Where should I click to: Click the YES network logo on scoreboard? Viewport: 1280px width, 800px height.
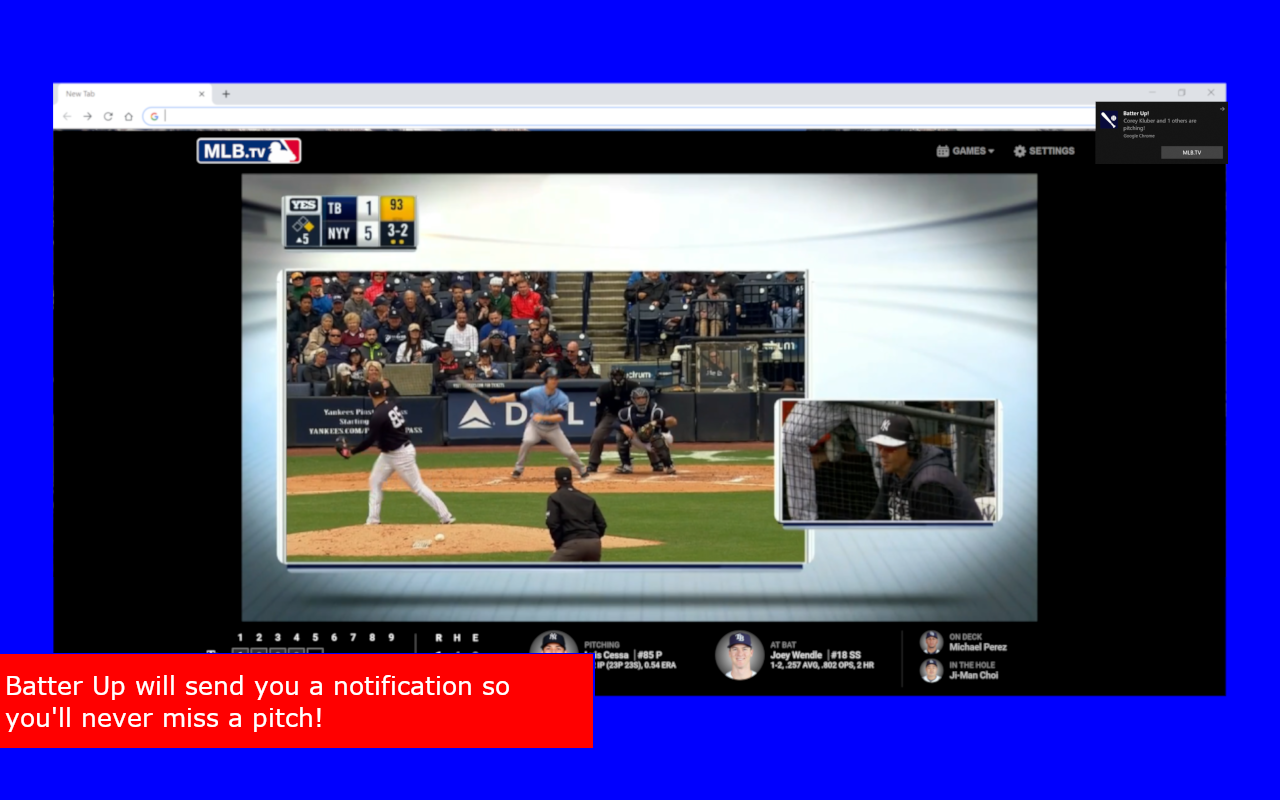pyautogui.click(x=303, y=205)
